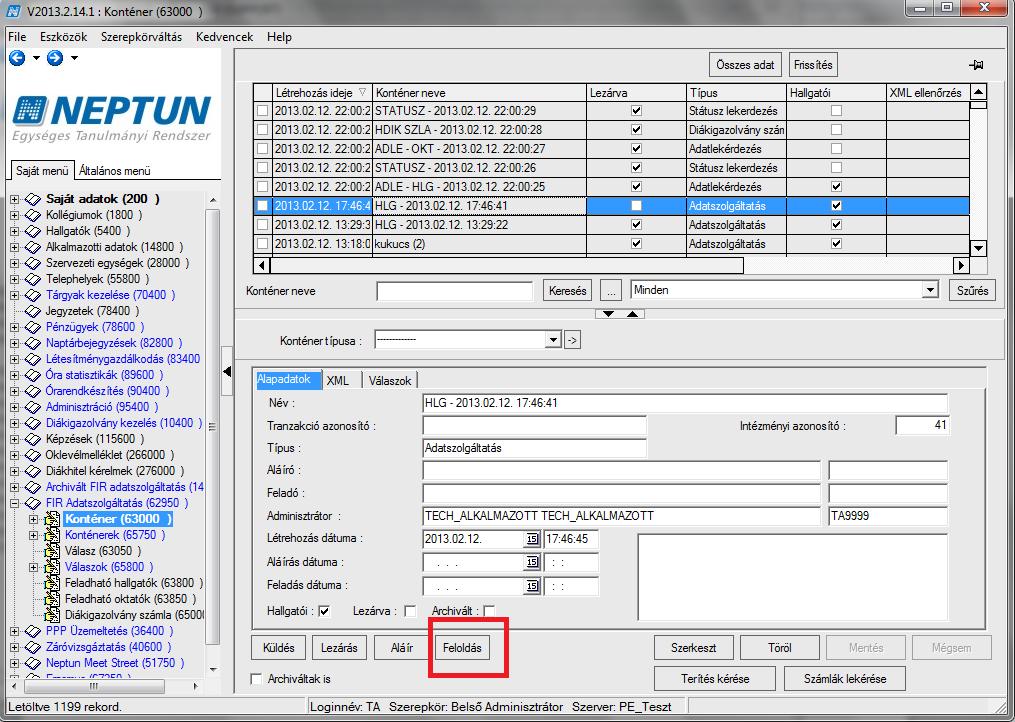Click the Diákigazolvány számla node icon
1015x722 pixels.
(x=52, y=615)
